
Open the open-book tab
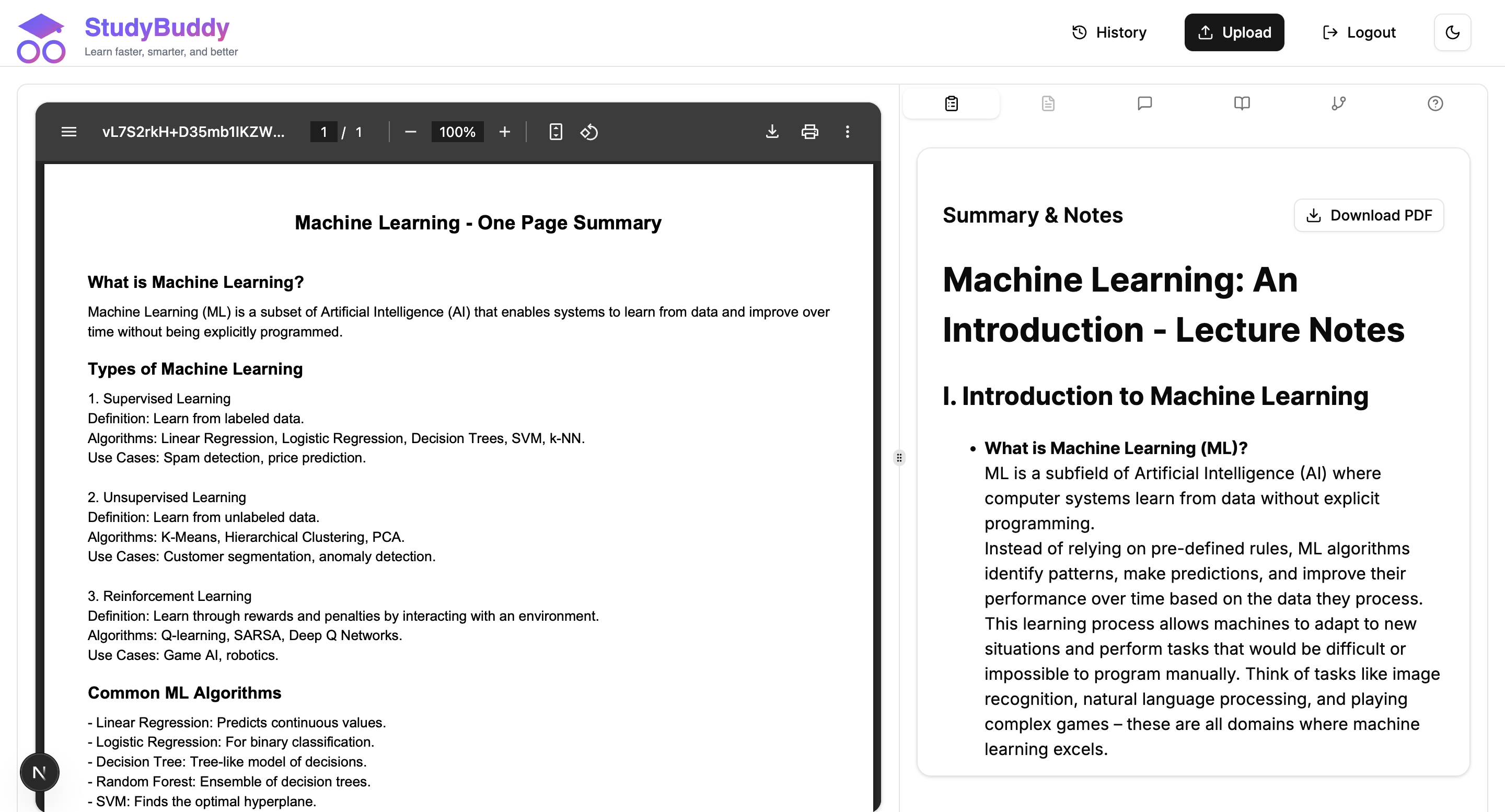pyautogui.click(x=1242, y=103)
